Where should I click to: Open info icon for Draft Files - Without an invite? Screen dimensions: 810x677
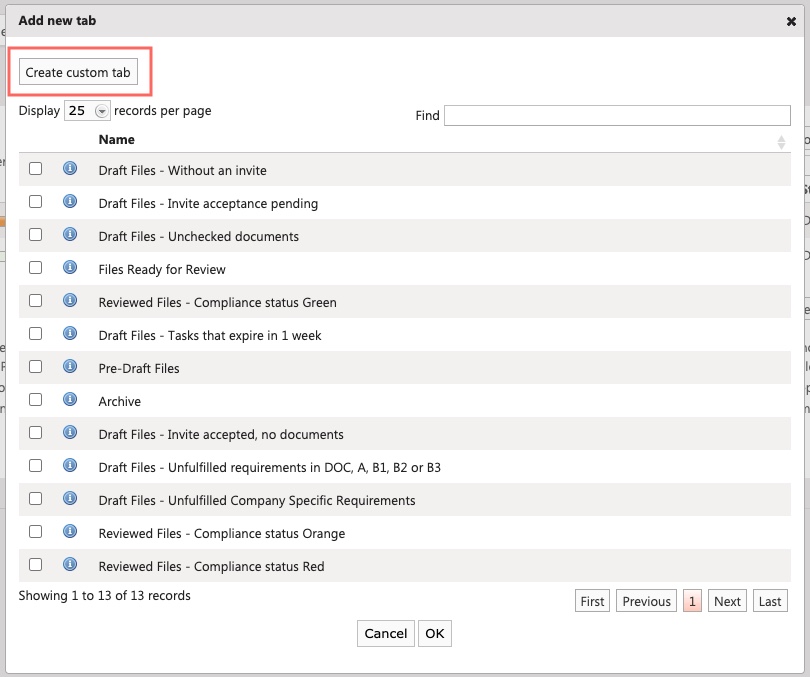pyautogui.click(x=70, y=168)
